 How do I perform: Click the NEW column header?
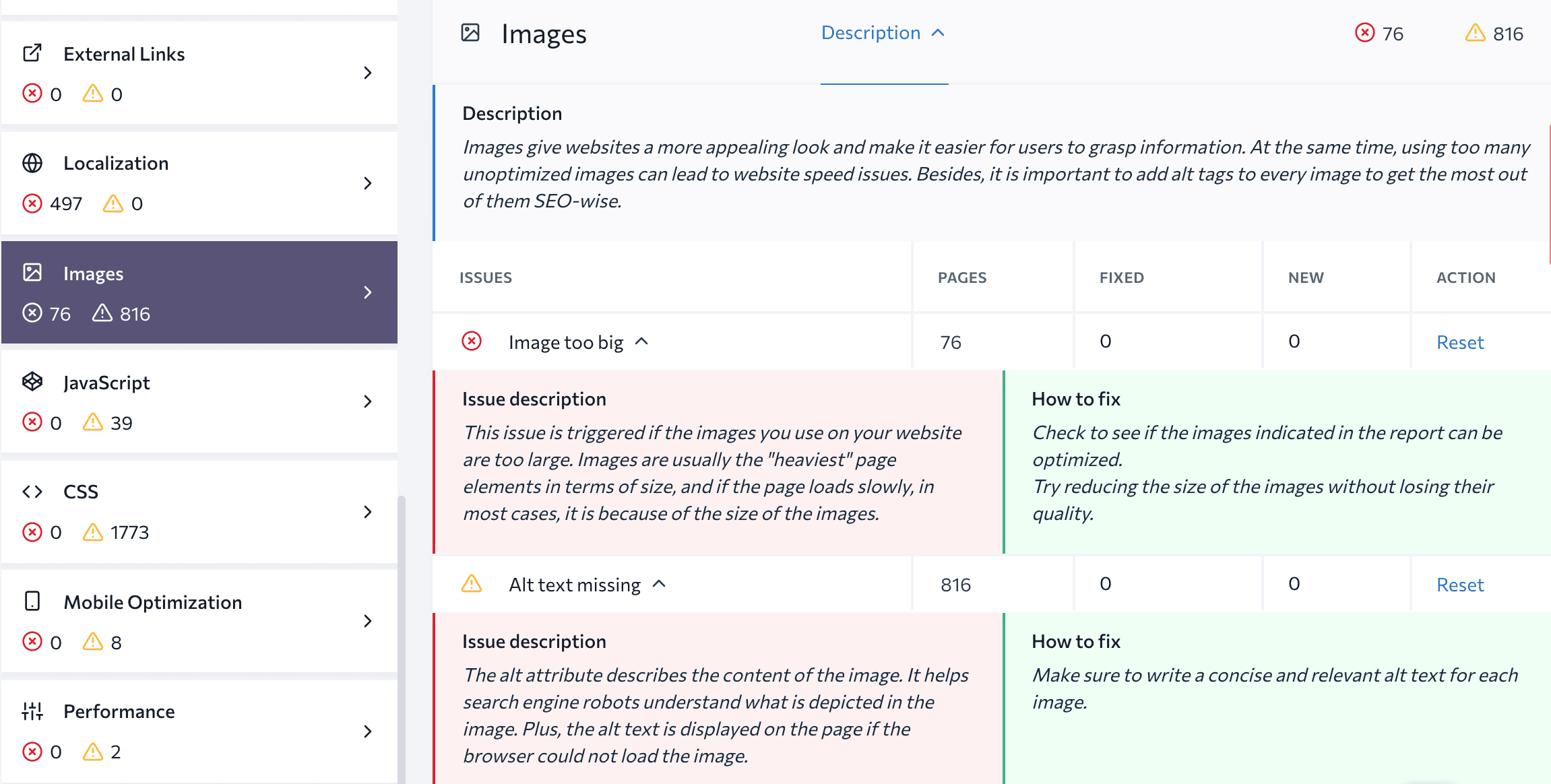tap(1306, 277)
